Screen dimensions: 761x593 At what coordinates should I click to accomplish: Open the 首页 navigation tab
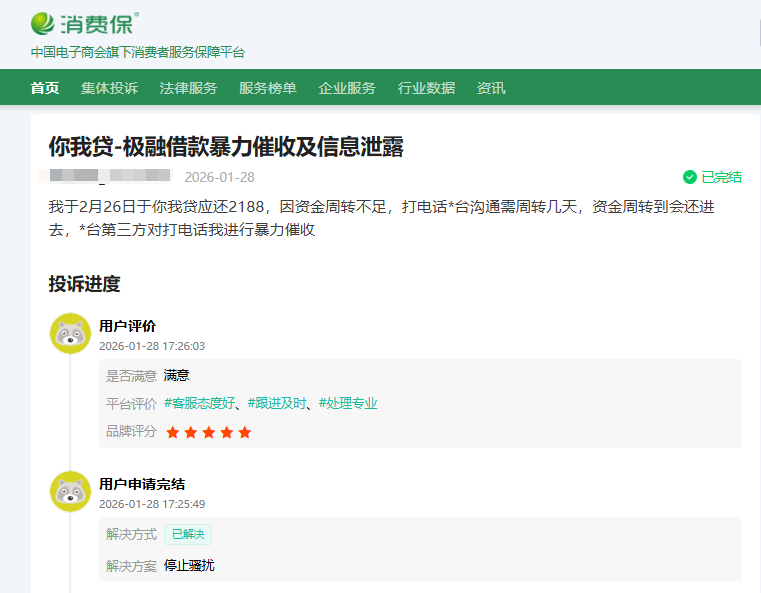point(45,88)
